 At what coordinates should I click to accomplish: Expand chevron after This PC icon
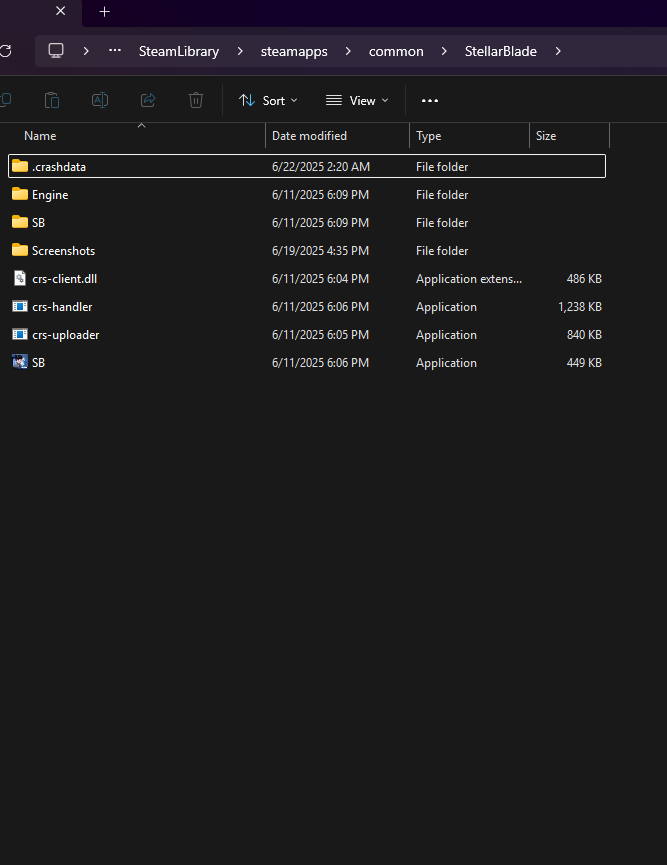pyautogui.click(x=86, y=51)
